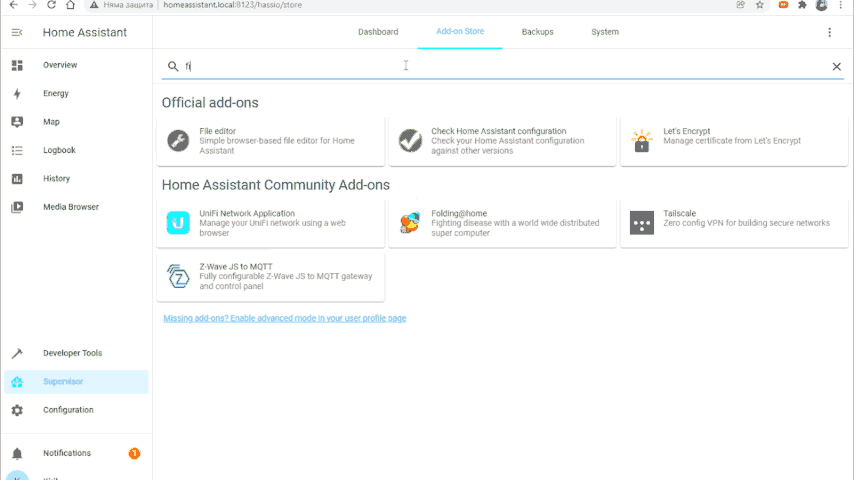Screen dimensions: 854x480
Task: Click the Official add-ons heading
Action: 210,103
